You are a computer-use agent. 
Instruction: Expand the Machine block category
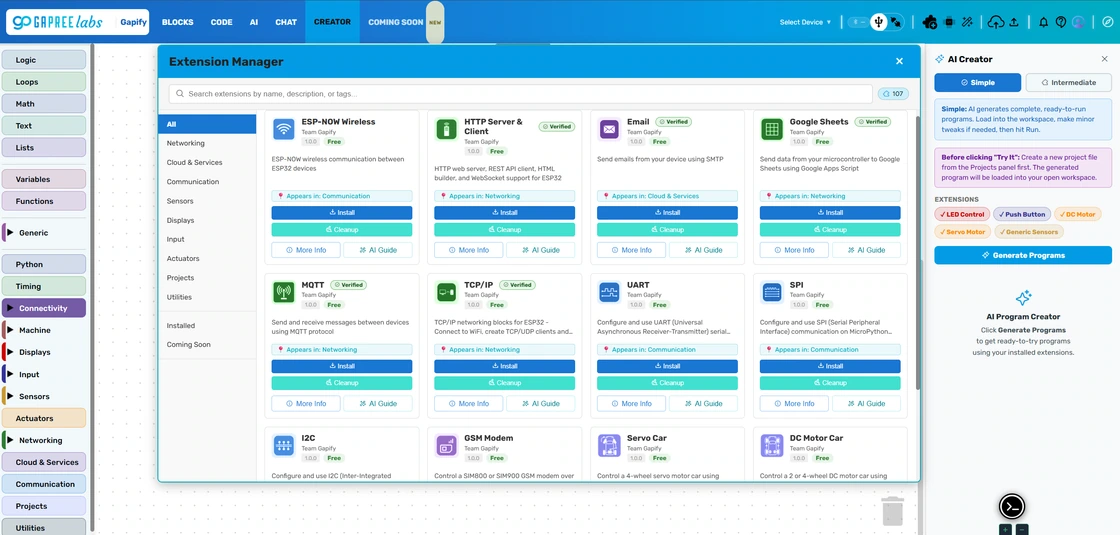tap(44, 330)
